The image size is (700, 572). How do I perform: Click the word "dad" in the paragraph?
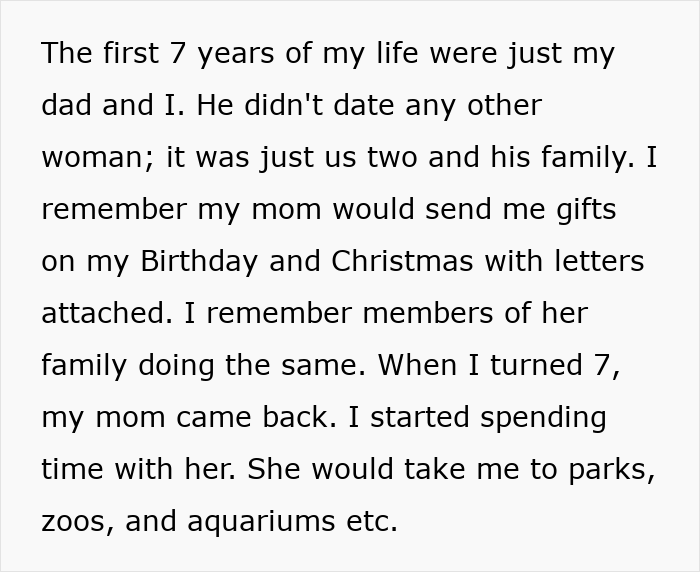click(69, 105)
